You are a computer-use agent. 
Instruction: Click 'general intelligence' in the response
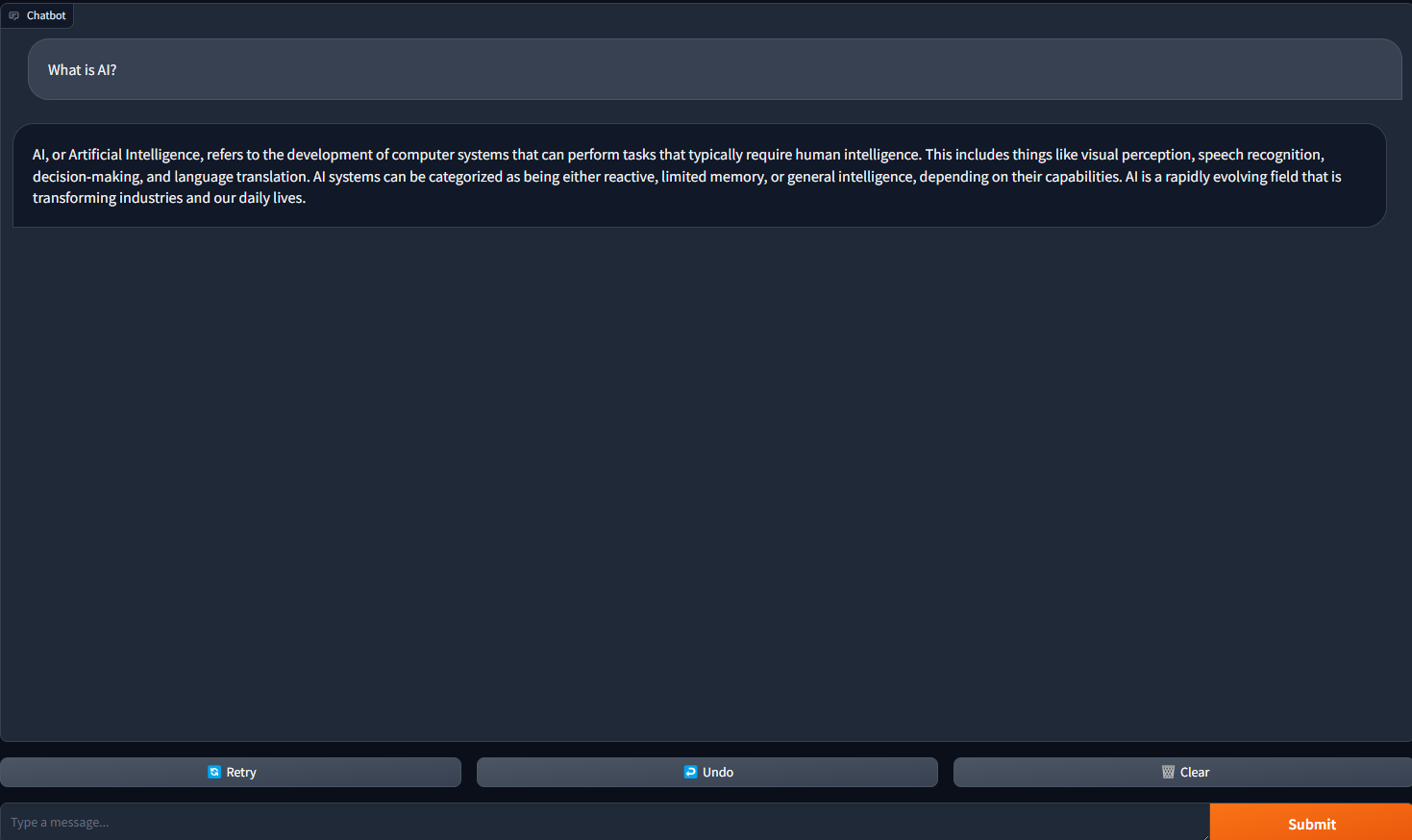click(x=851, y=177)
